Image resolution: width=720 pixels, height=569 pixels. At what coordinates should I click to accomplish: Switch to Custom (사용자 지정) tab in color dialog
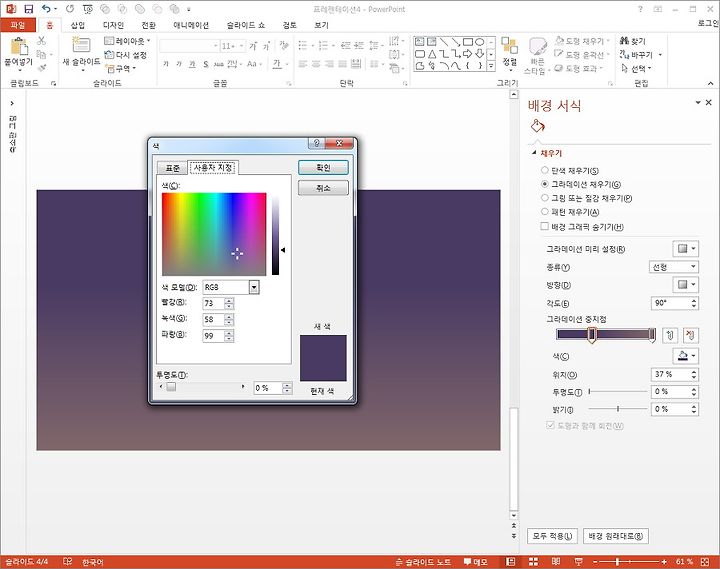pos(213,168)
